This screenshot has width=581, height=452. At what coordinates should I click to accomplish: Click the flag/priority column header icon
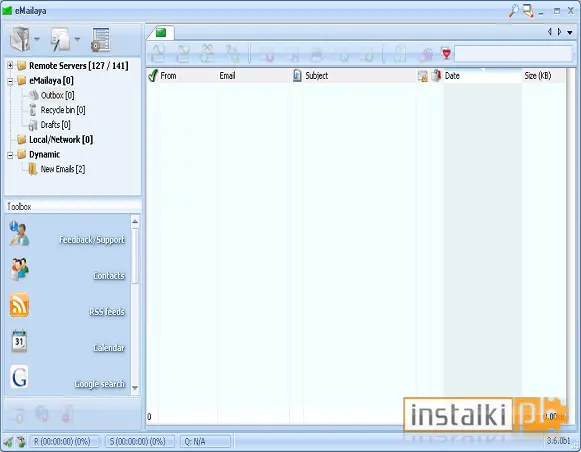[436, 76]
